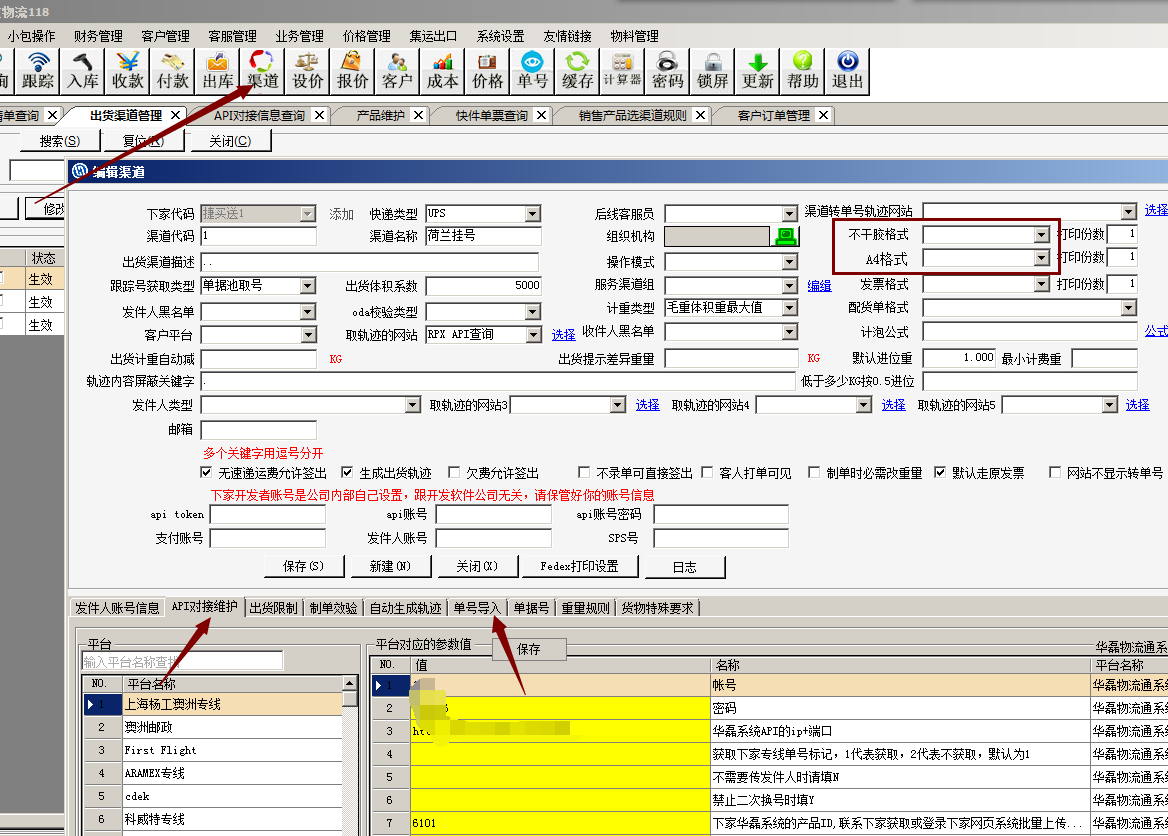Enable 网站不显示转单号 checkbox
The image size is (1168, 836).
pyautogui.click(x=1055, y=472)
